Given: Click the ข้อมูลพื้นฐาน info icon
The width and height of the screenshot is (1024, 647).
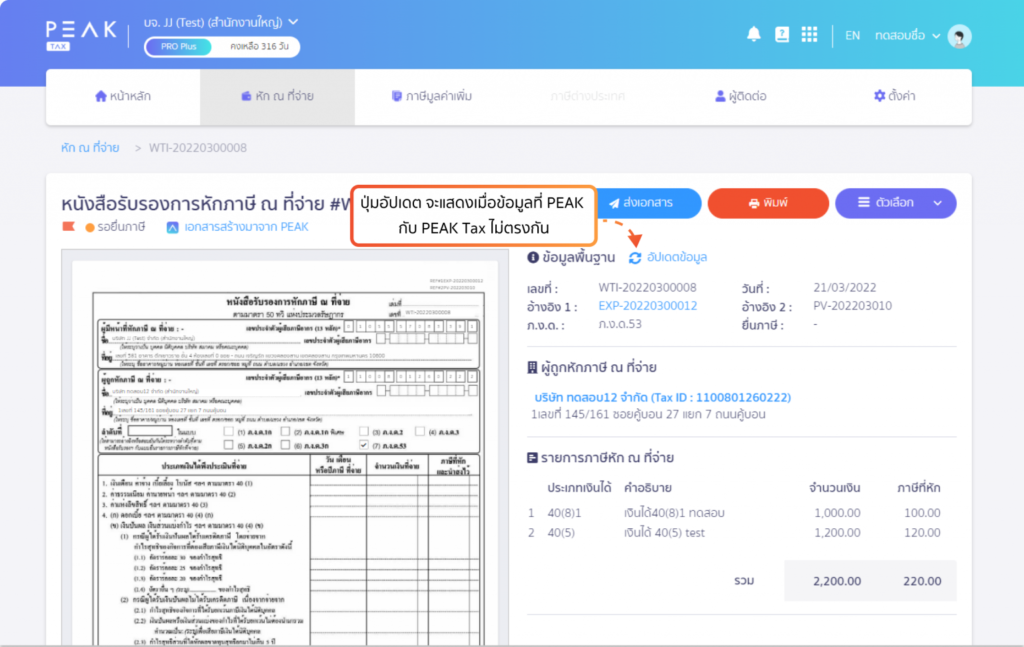Looking at the screenshot, I should point(533,257).
